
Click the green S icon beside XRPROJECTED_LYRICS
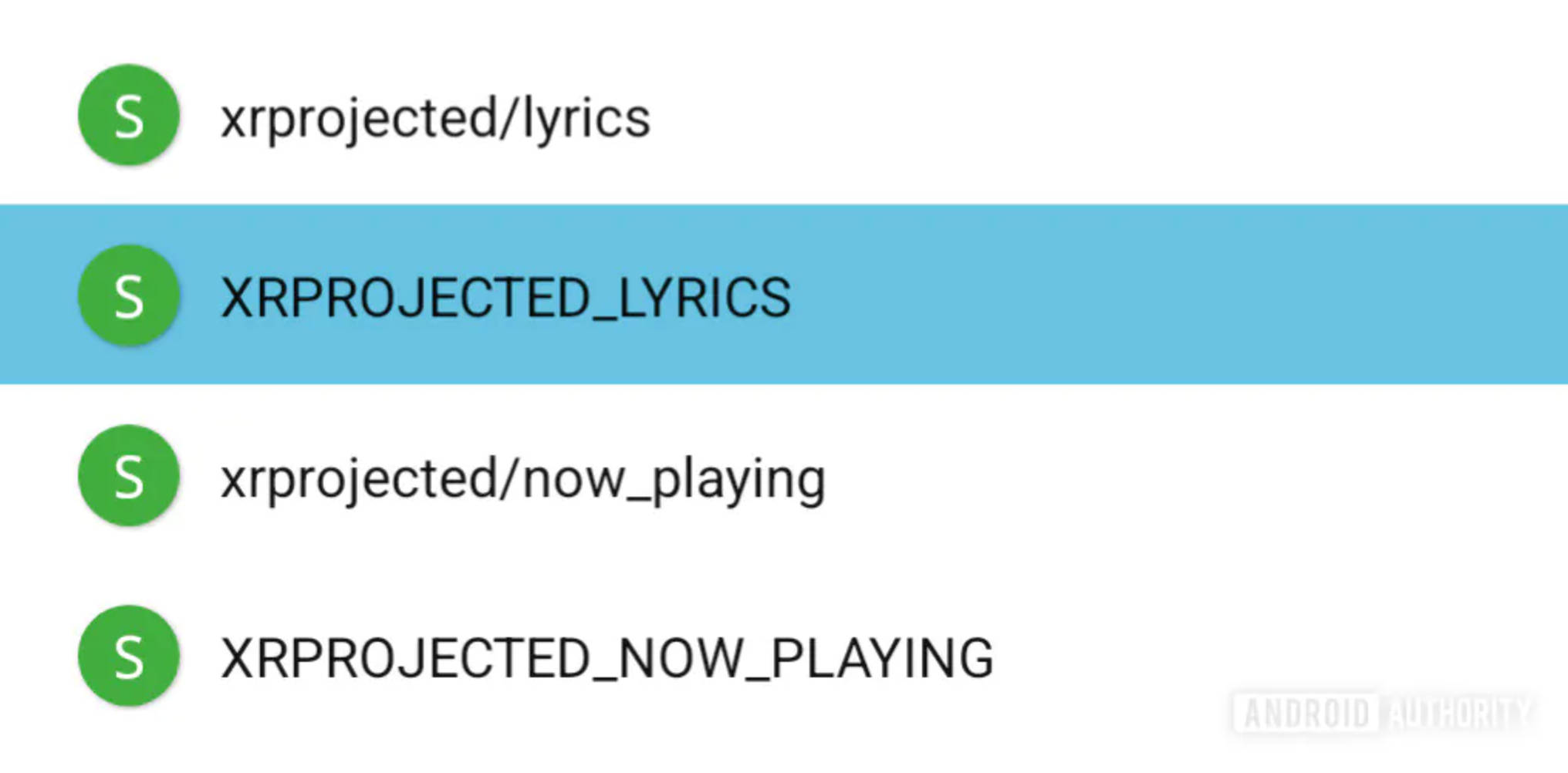(129, 295)
